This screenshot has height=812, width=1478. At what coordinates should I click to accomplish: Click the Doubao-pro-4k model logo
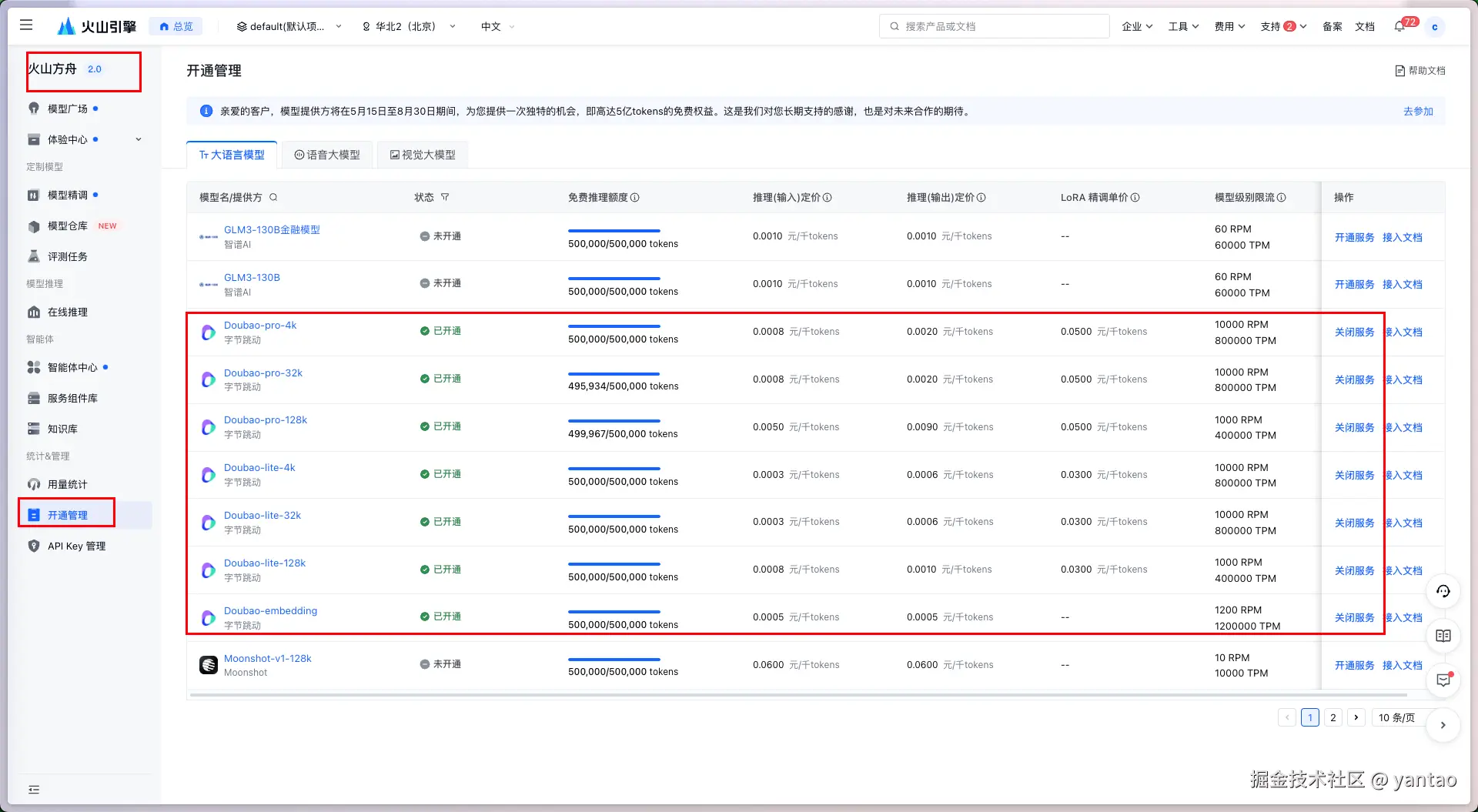click(x=208, y=332)
